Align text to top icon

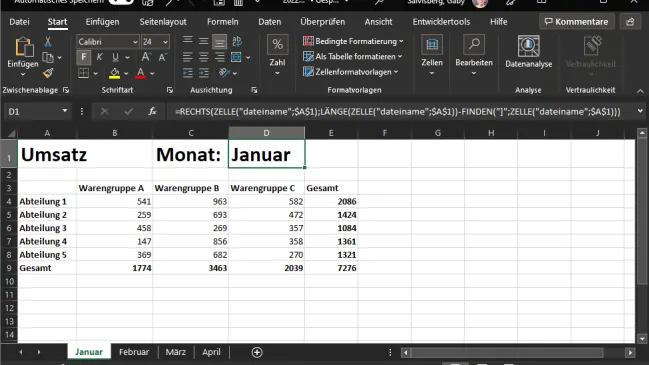[x=187, y=41]
